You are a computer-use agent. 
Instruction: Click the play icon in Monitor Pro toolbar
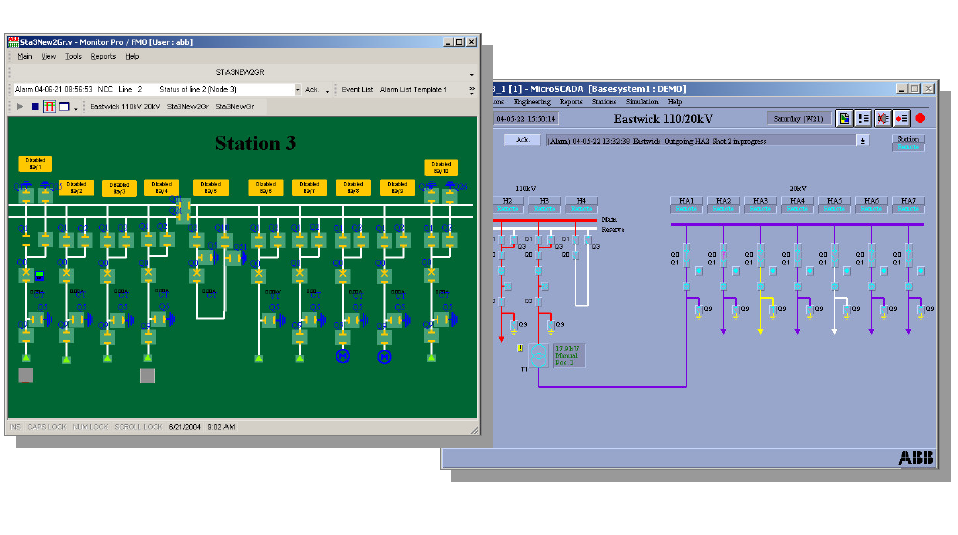20,106
